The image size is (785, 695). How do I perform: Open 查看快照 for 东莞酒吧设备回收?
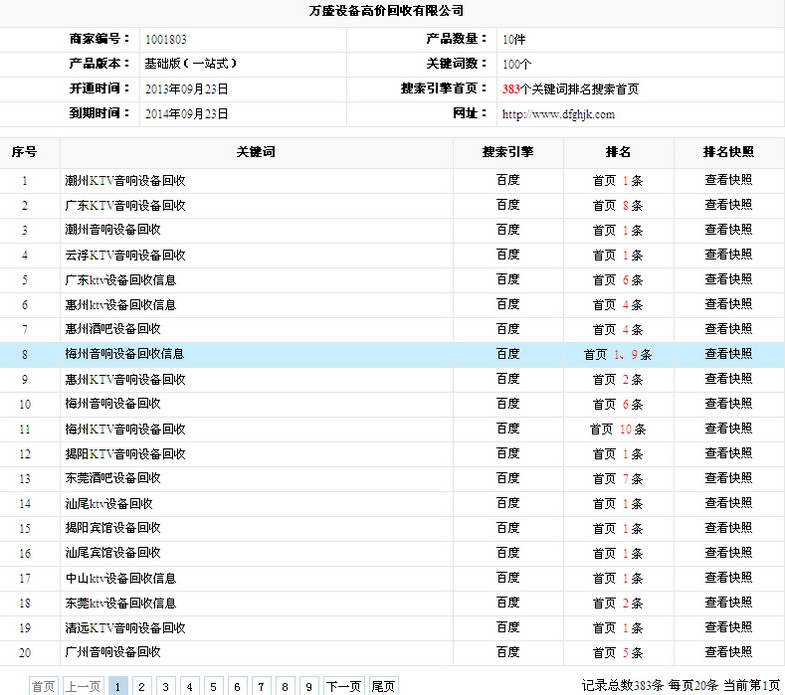coord(728,479)
